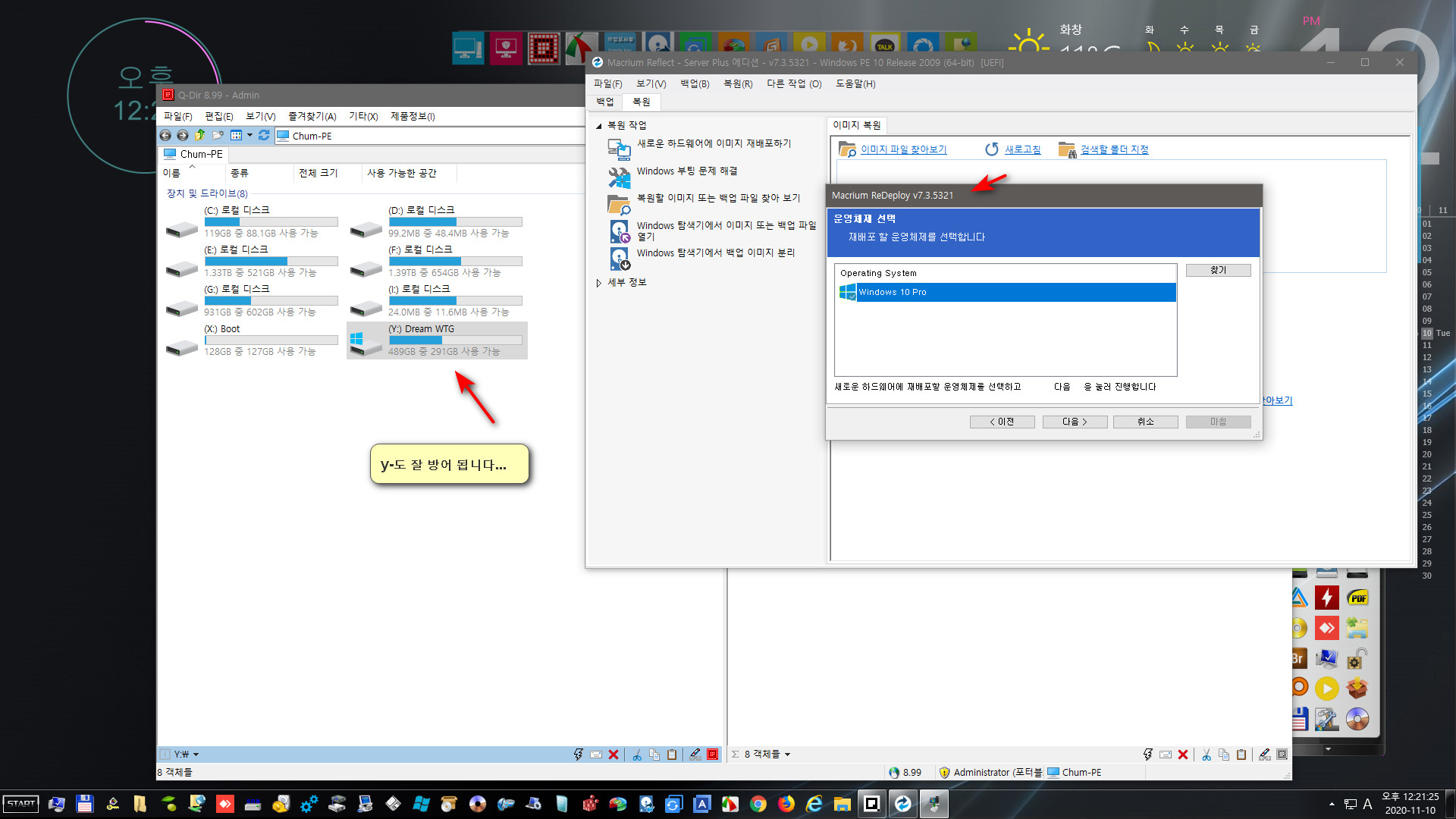Click the back arrow in Q-Dir toolbar
The image size is (1456, 819).
click(165, 136)
